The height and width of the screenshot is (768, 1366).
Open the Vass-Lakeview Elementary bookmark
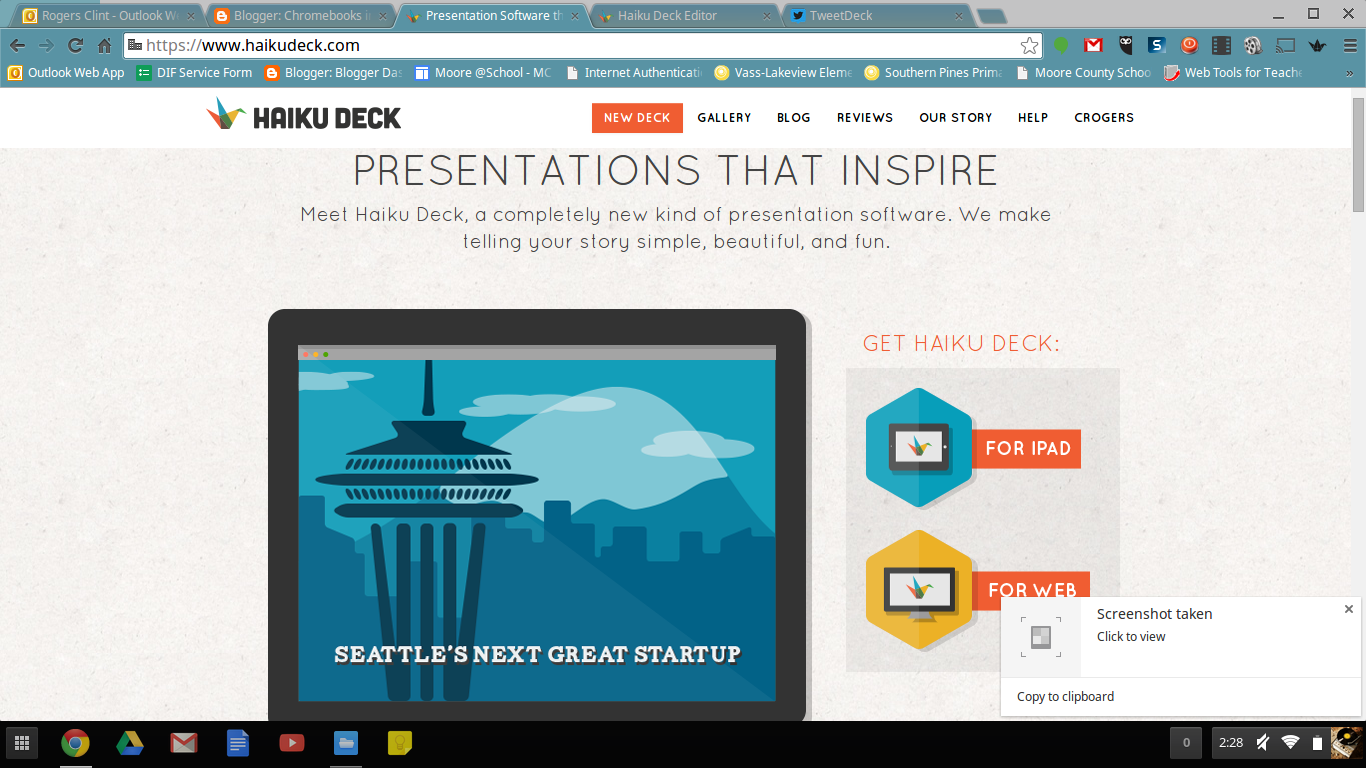(x=783, y=73)
